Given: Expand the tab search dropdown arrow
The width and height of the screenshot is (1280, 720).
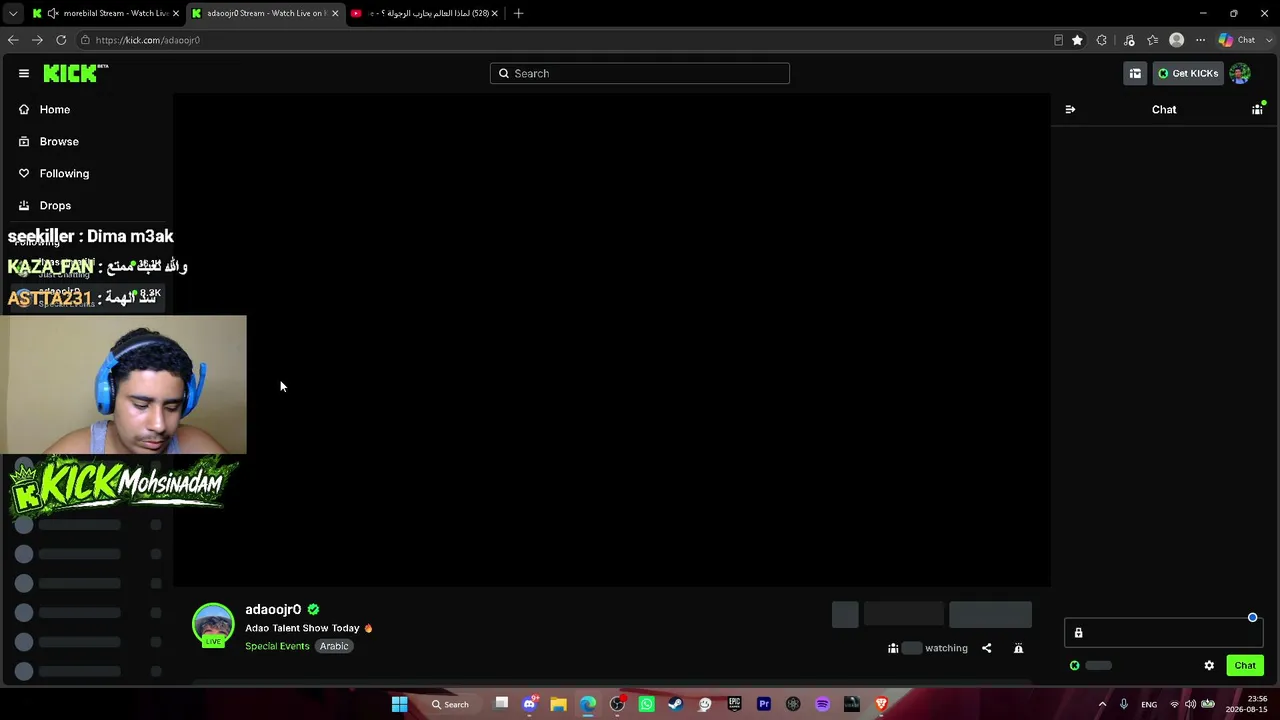Looking at the screenshot, I should click(13, 13).
